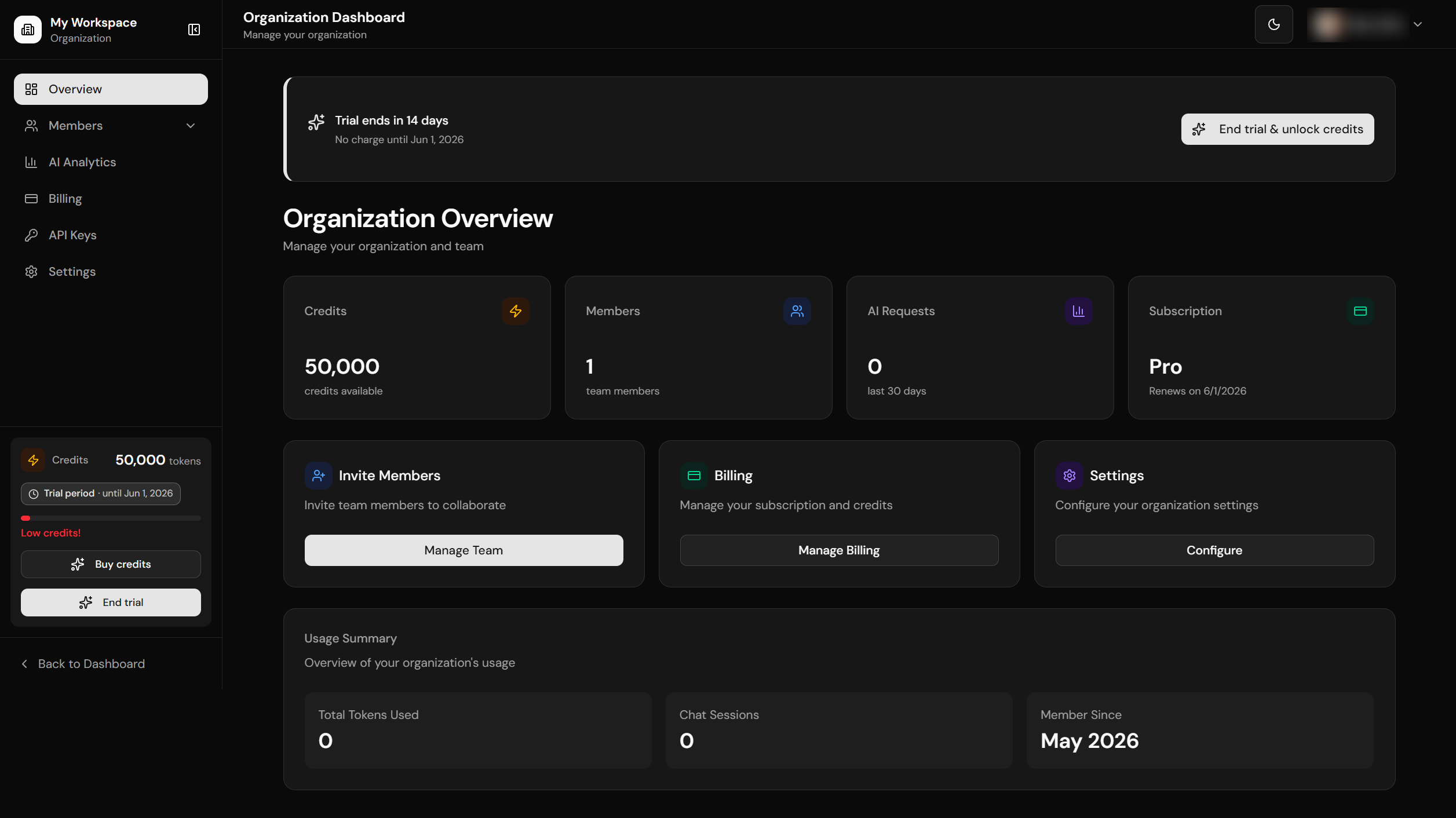The width and height of the screenshot is (1456, 818).
Task: Click the Configure button
Action: (1215, 550)
